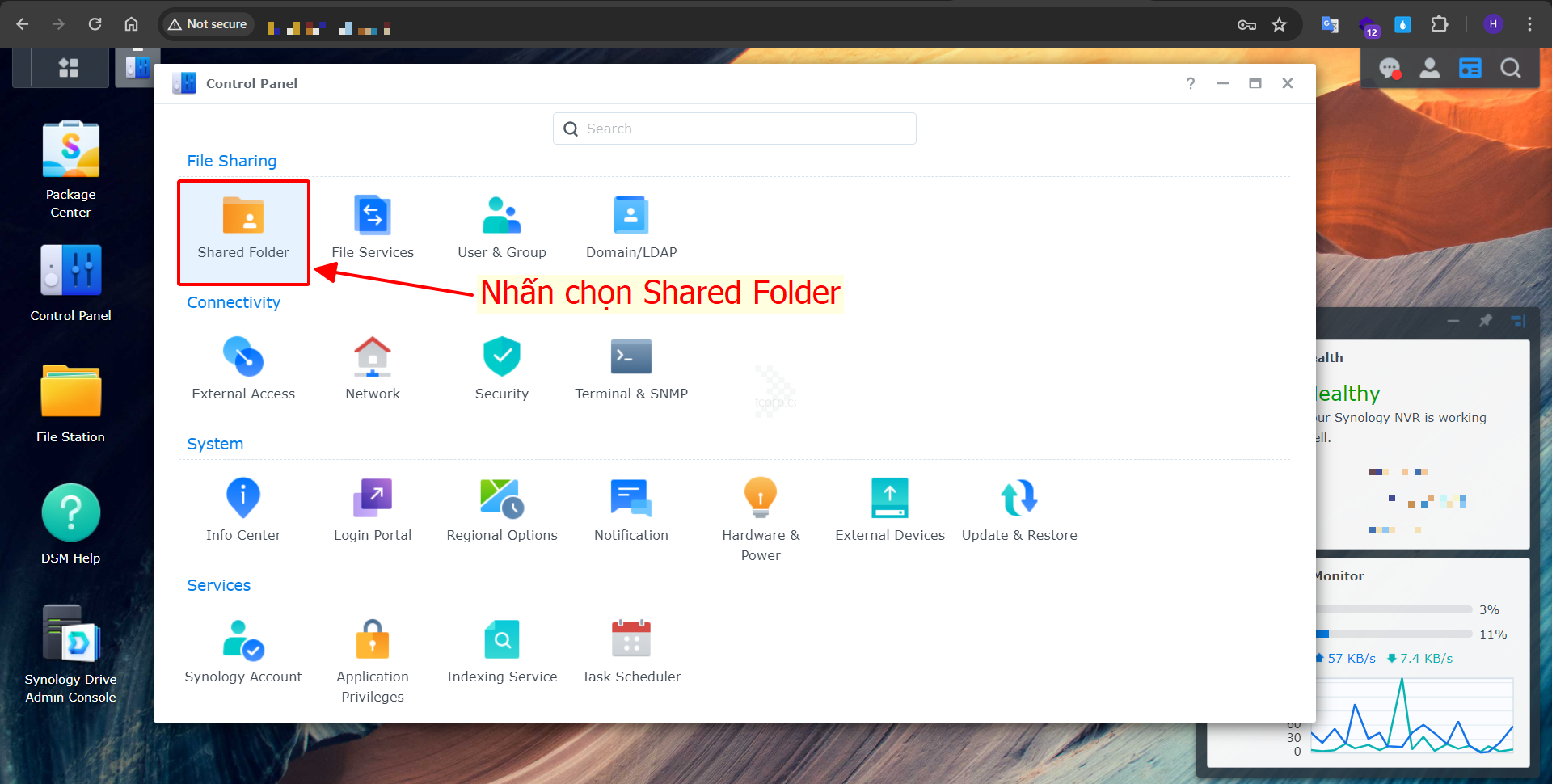1552x784 pixels.
Task: Open Hardware & Power settings
Action: pyautogui.click(x=760, y=517)
